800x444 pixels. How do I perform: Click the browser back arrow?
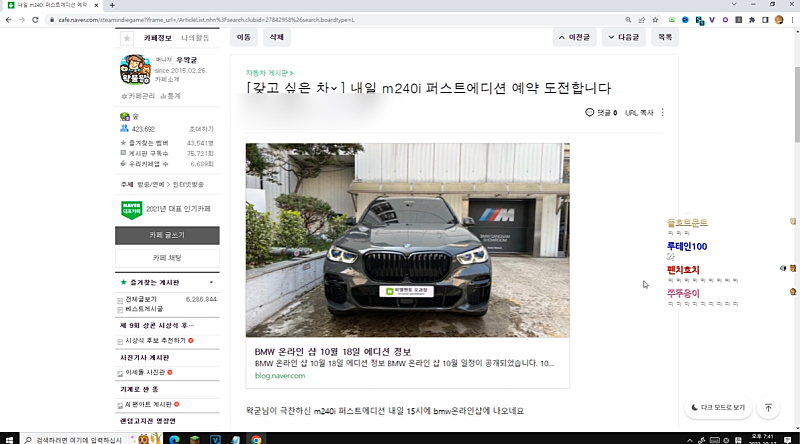click(x=9, y=20)
